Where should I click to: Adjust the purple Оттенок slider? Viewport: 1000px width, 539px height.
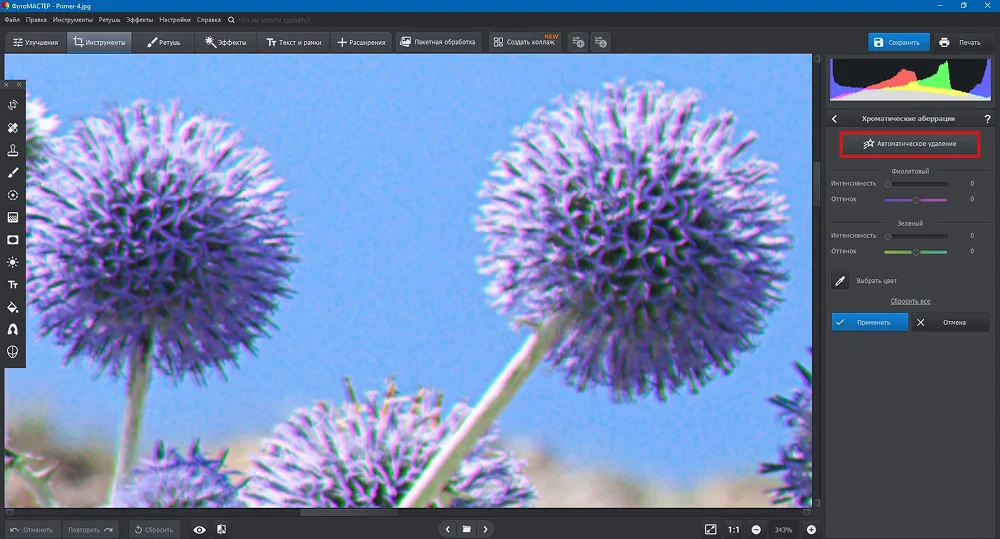(916, 200)
